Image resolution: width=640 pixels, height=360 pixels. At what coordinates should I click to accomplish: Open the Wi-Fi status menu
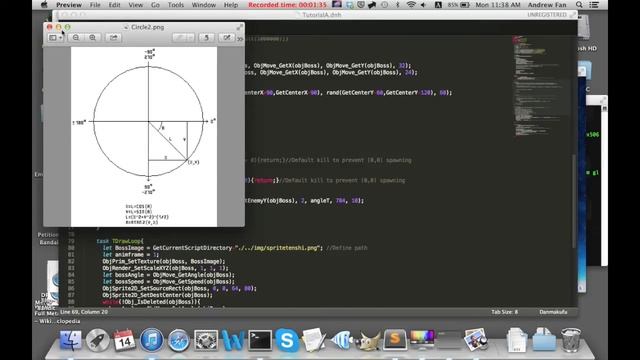(411, 5)
